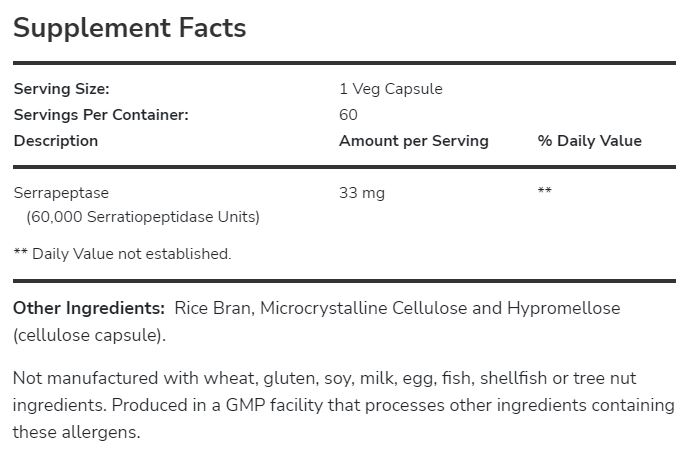Click the Supplement Facts heading
This screenshot has width=686, height=451.
pos(129,28)
